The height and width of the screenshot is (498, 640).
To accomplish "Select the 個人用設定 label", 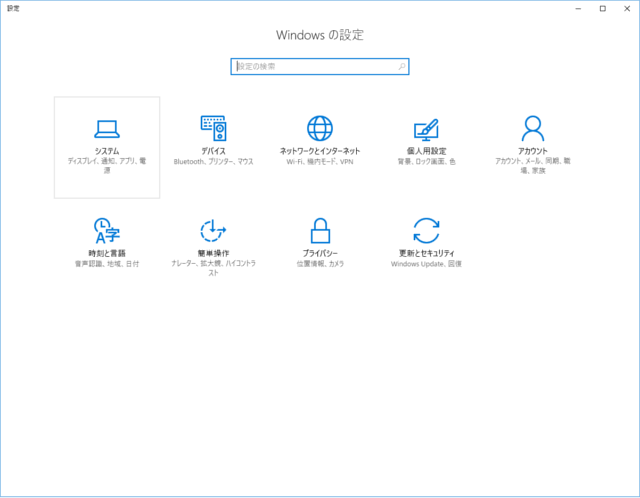I will pos(427,151).
